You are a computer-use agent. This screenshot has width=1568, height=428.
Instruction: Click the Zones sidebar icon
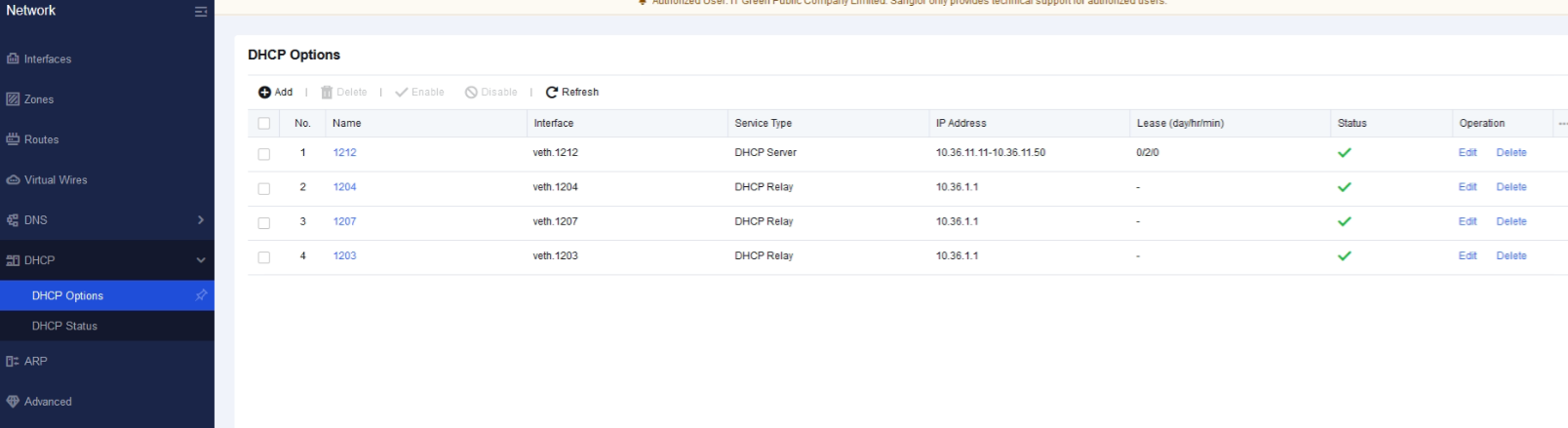click(x=13, y=98)
